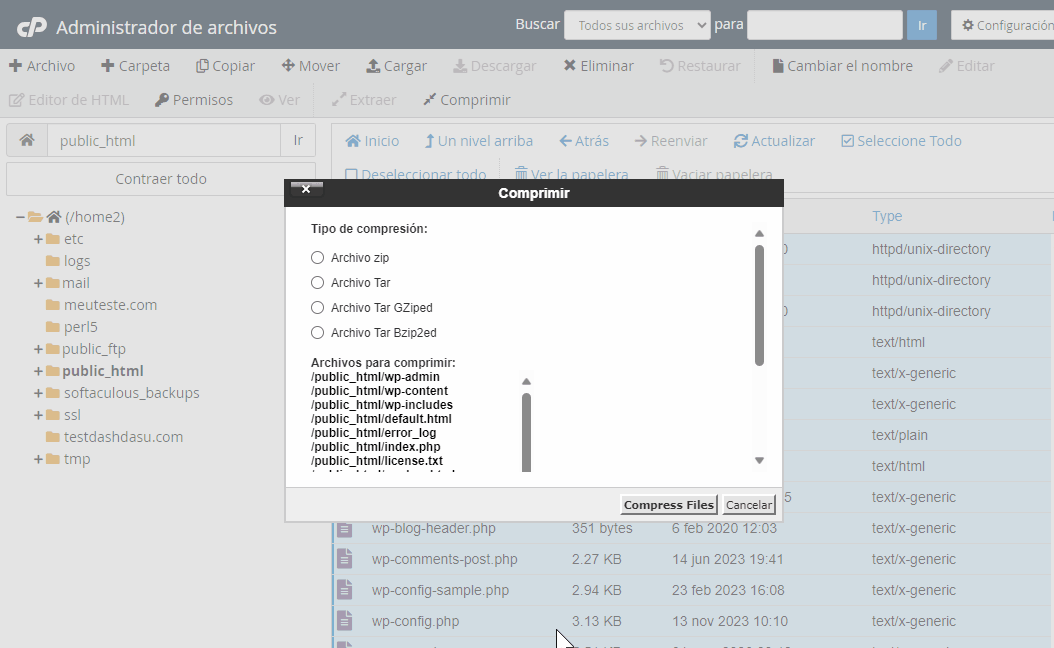Expand the etc folder in tree

point(38,239)
